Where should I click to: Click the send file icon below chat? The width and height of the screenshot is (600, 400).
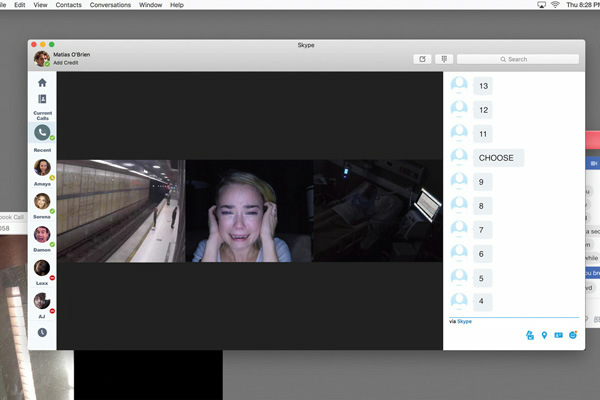(528, 335)
